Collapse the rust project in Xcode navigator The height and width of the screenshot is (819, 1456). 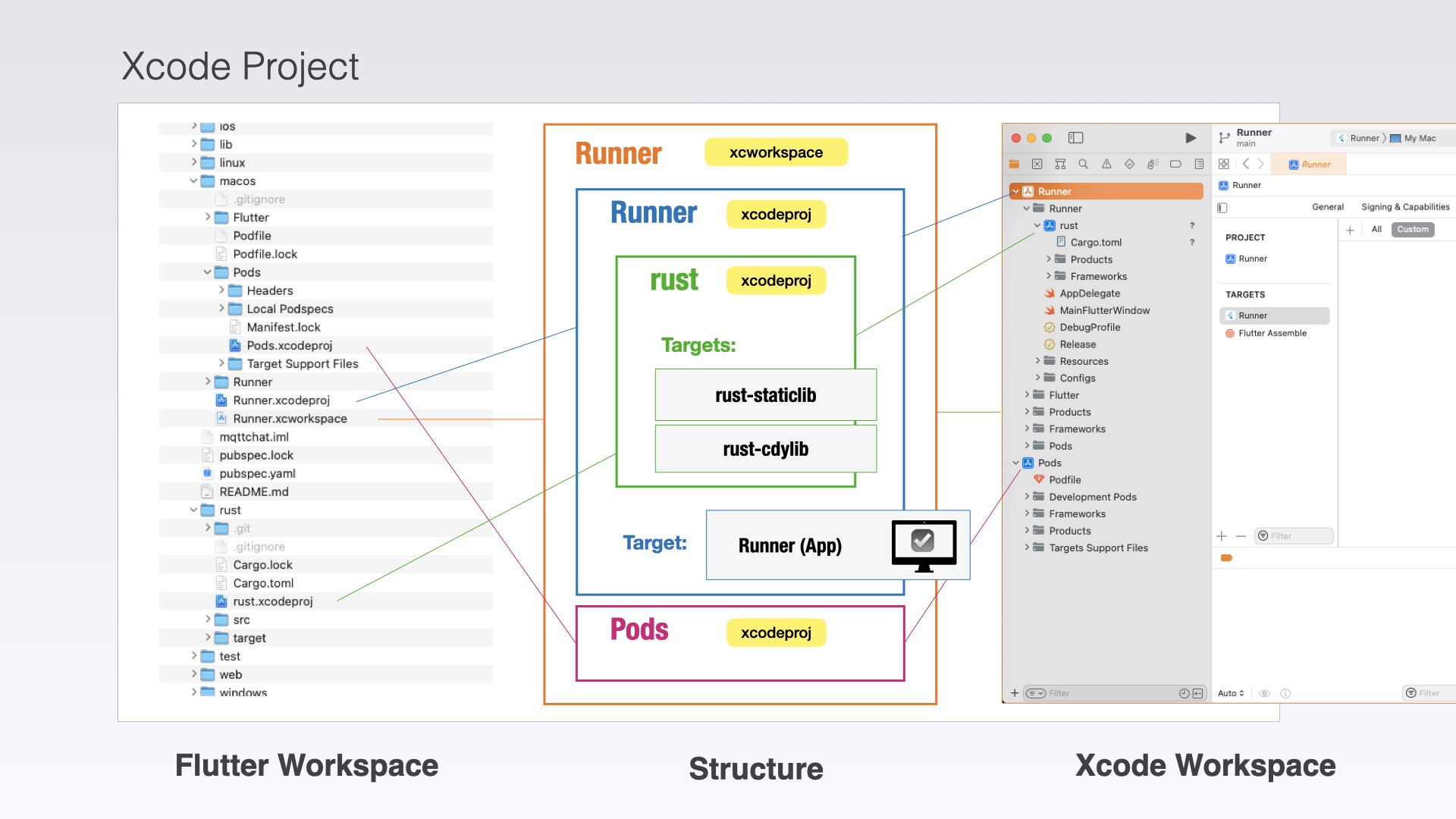pos(1037,226)
